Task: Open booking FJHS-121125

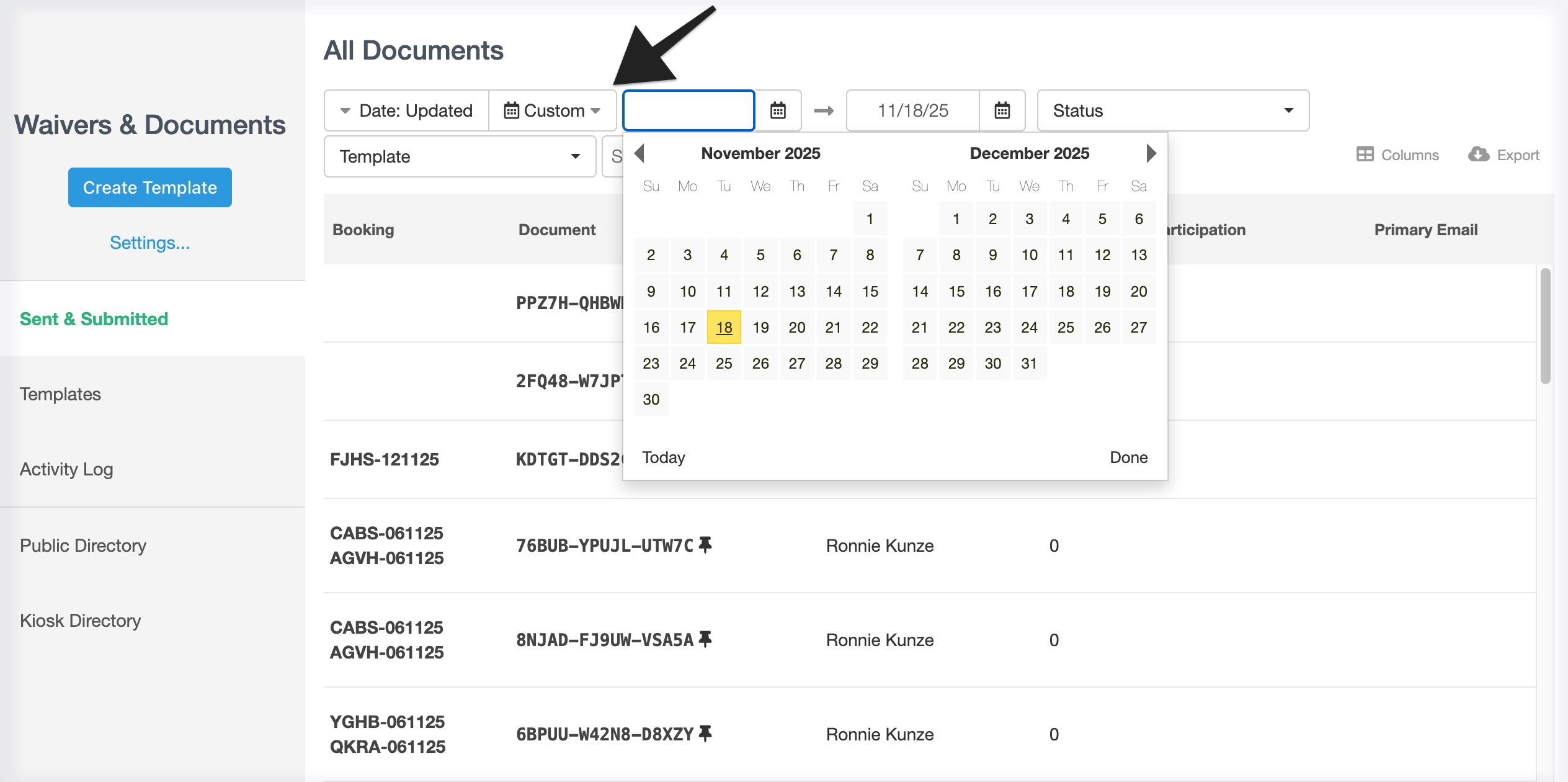Action: pyautogui.click(x=385, y=459)
